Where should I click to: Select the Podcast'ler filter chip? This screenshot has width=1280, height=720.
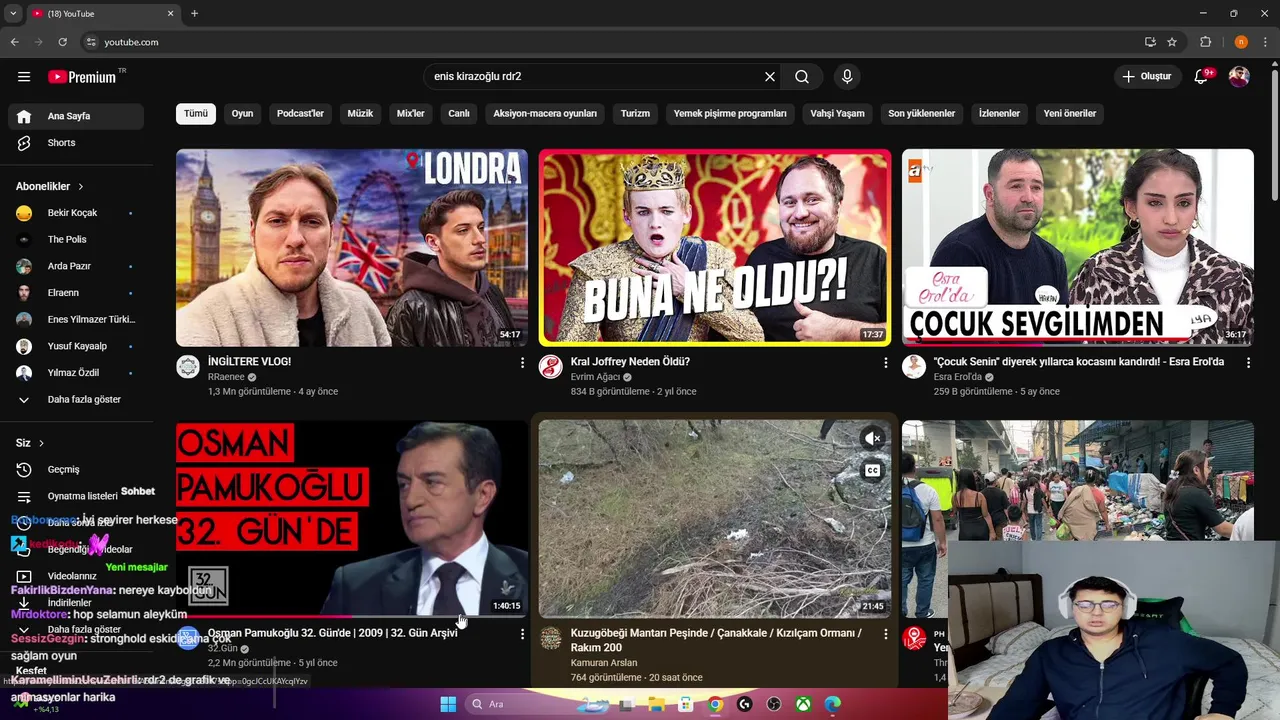(x=300, y=114)
